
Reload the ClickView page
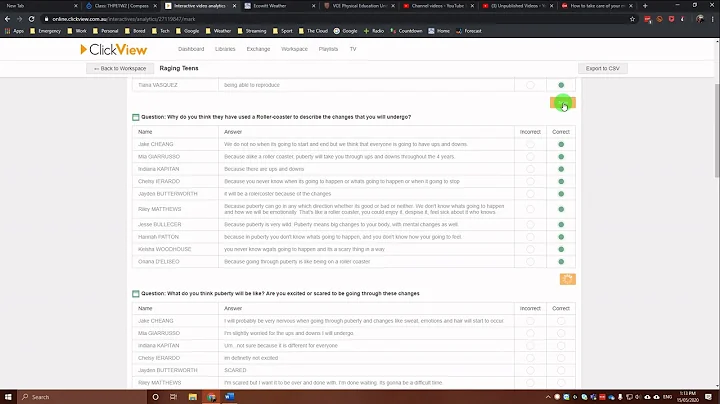[31, 19]
